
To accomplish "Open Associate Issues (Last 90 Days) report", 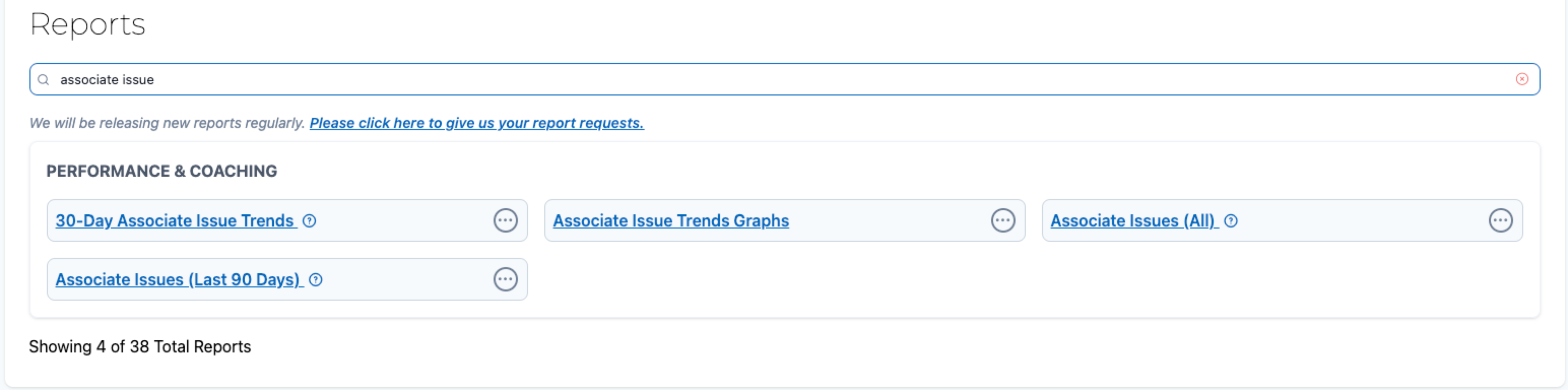I will (x=178, y=280).
